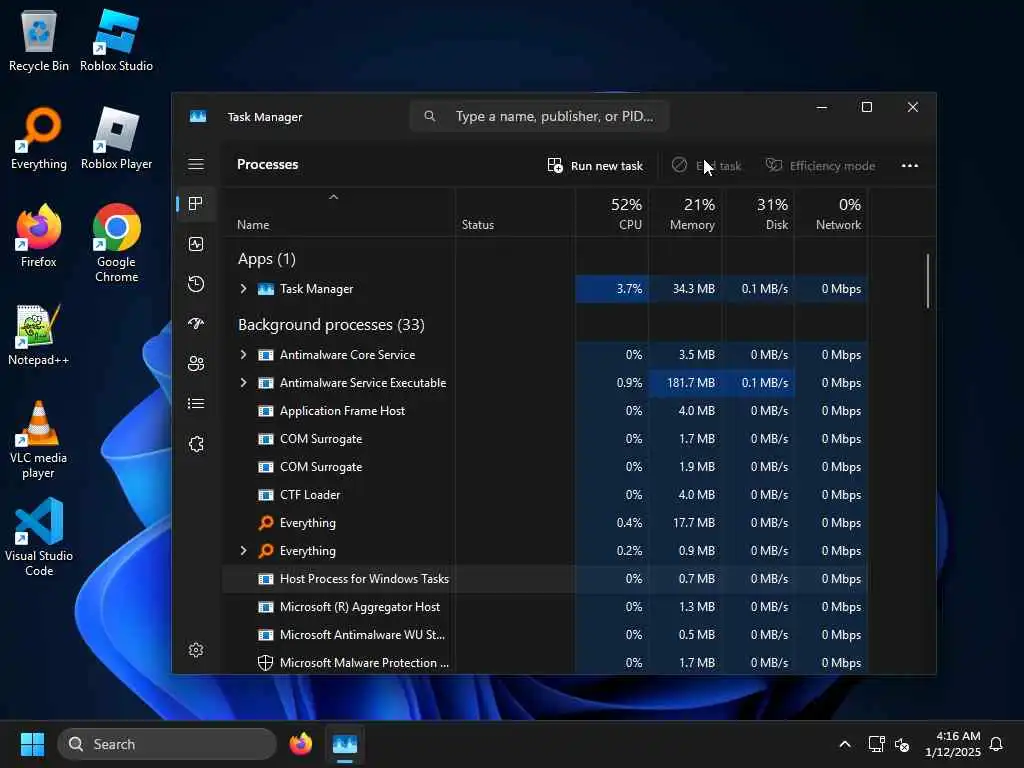
Task: Expand the second Everything process row
Action: coord(244,551)
